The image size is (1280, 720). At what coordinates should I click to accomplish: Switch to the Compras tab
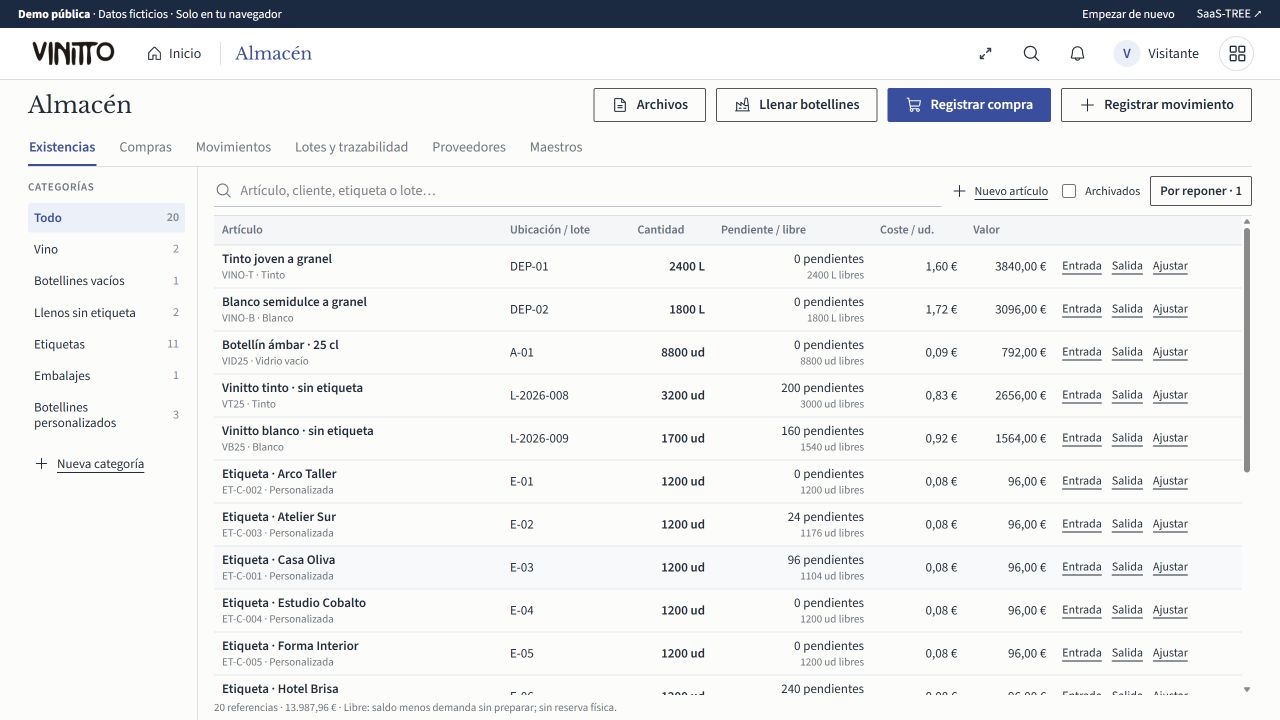(x=145, y=147)
